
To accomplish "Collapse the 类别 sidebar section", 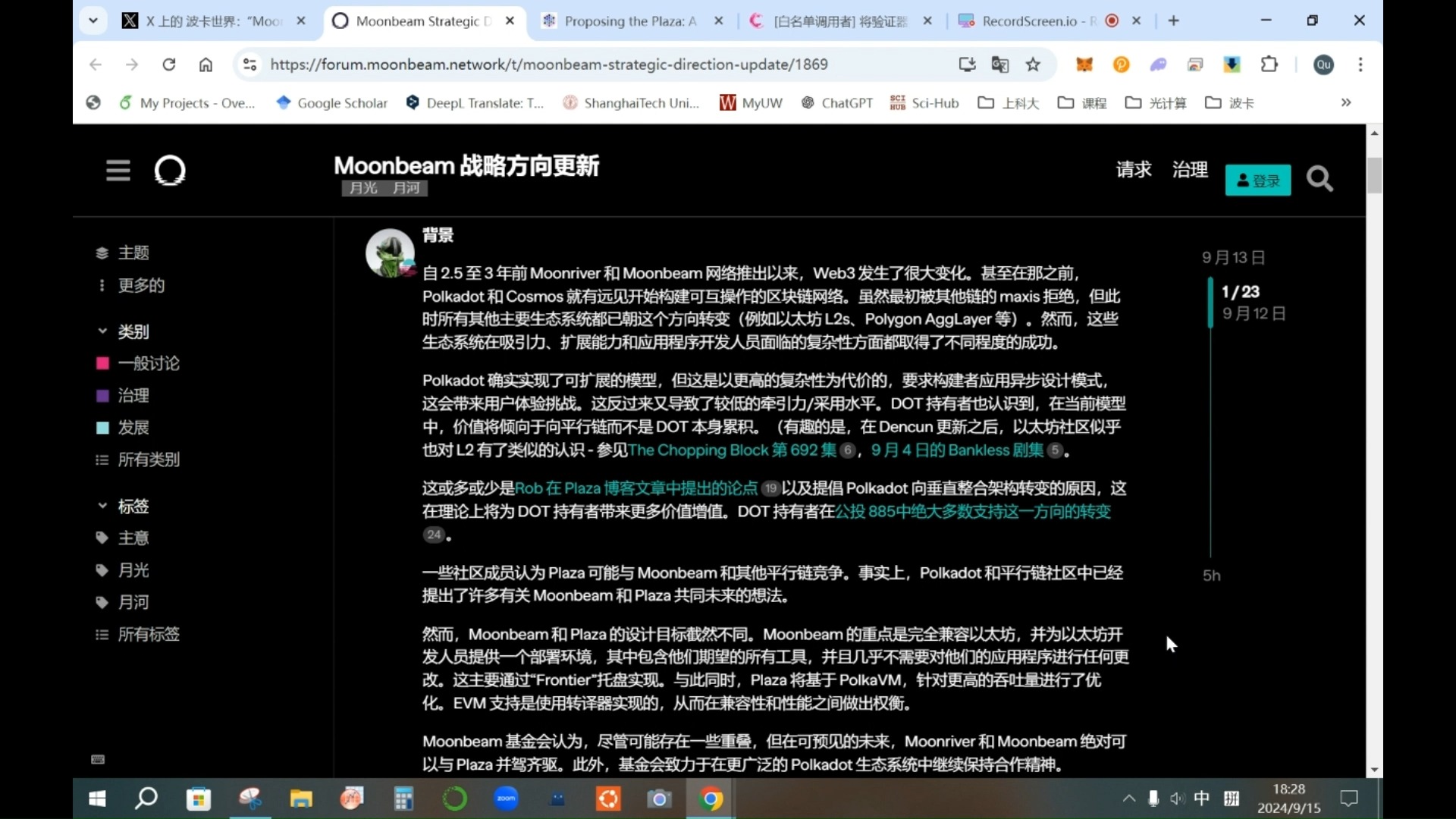I will click(x=124, y=331).
